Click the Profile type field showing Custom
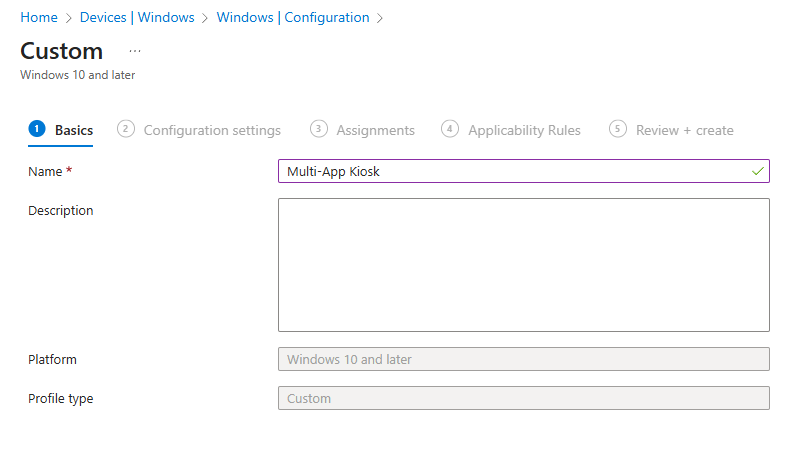This screenshot has height=470, width=798. [x=524, y=398]
